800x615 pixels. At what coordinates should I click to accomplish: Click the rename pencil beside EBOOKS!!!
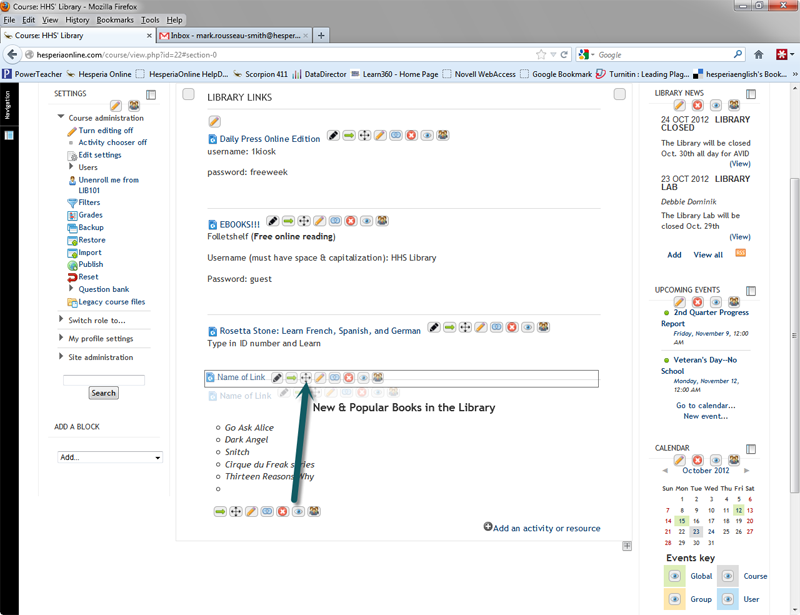point(273,221)
